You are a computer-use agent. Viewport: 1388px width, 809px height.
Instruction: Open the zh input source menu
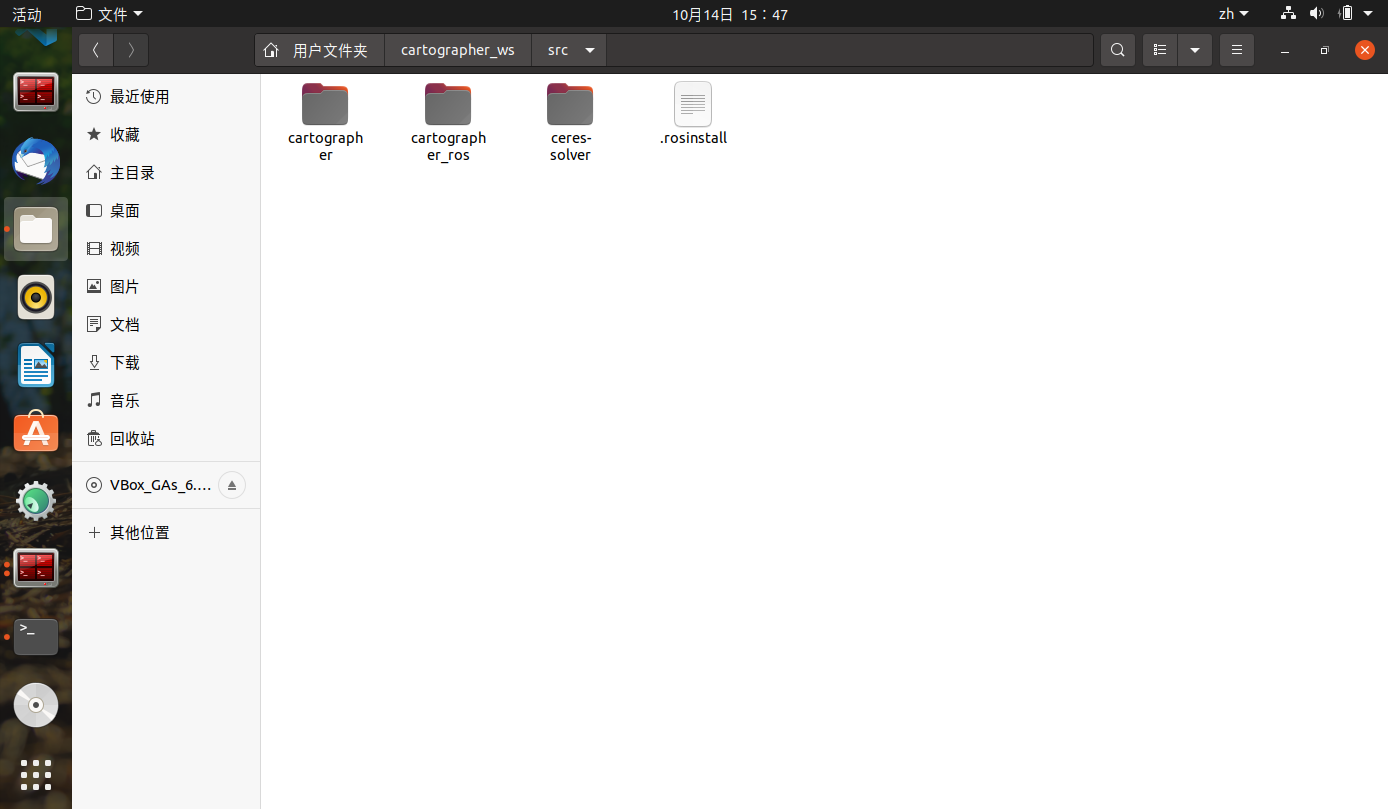pos(1233,14)
